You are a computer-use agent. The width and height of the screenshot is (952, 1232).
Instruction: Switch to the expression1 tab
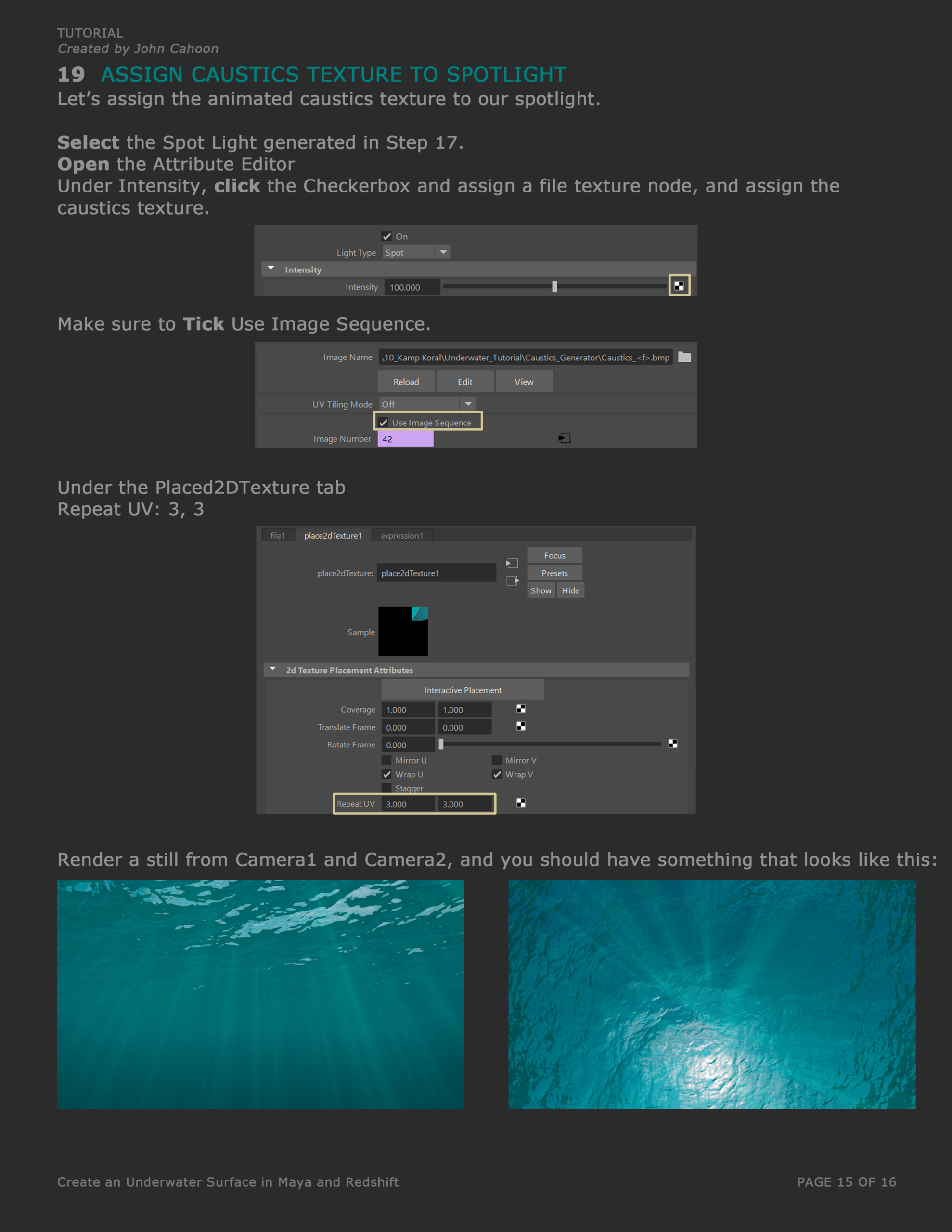point(401,535)
